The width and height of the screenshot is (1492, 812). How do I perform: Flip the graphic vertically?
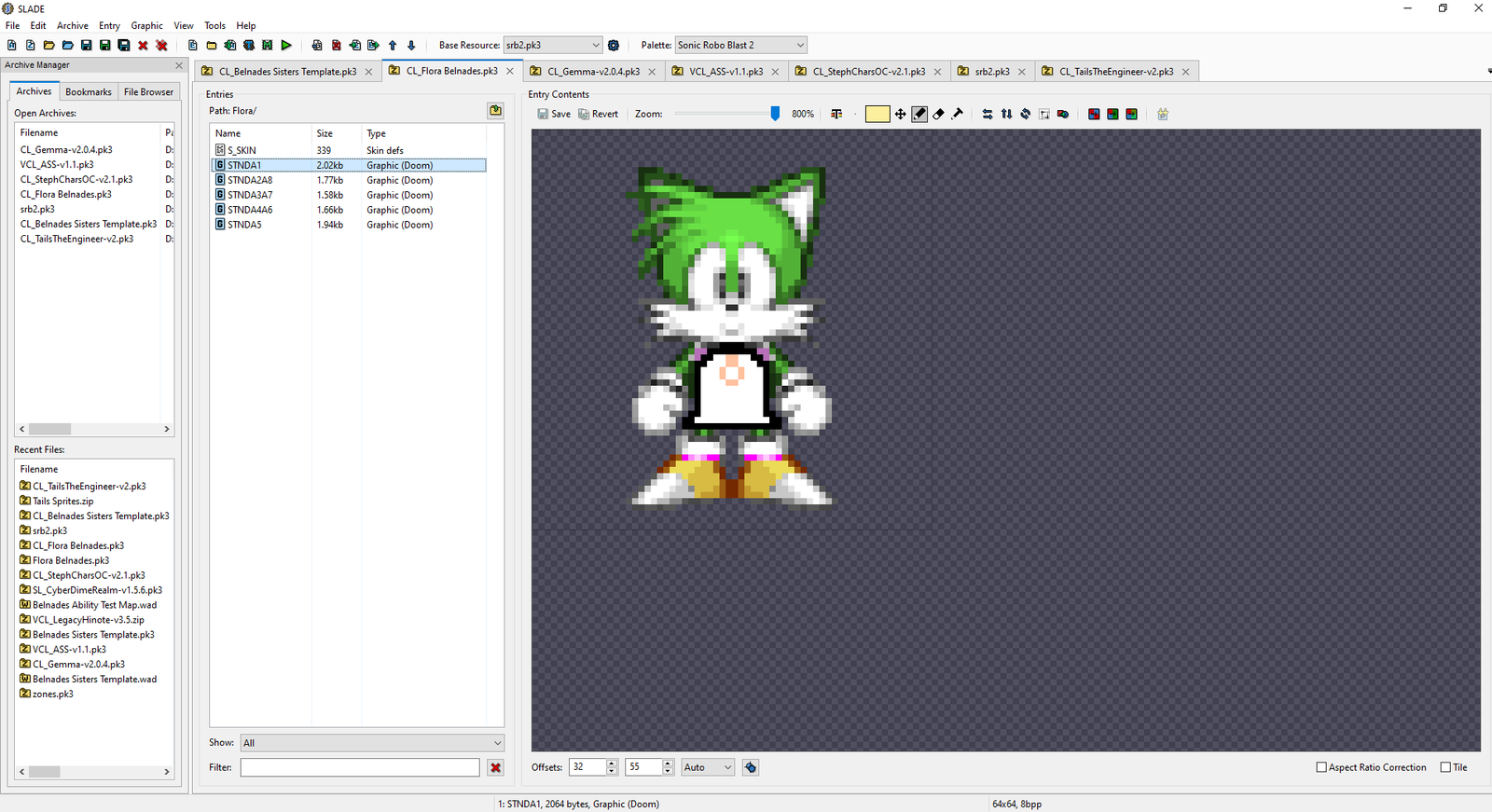click(x=1006, y=114)
